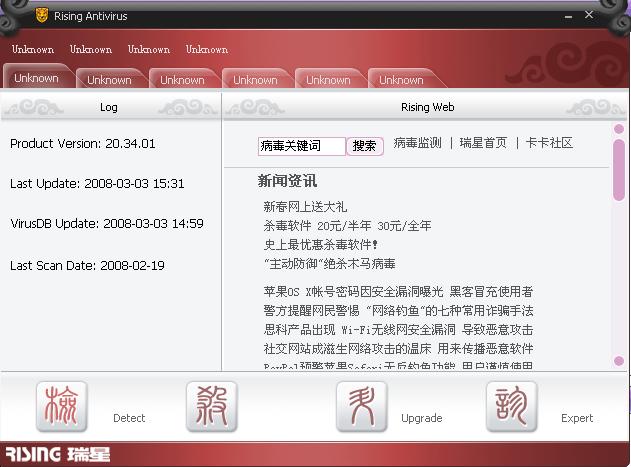Close the Rising Antivirus window
Image resolution: width=631 pixels, height=467 pixels.
[x=589, y=15]
